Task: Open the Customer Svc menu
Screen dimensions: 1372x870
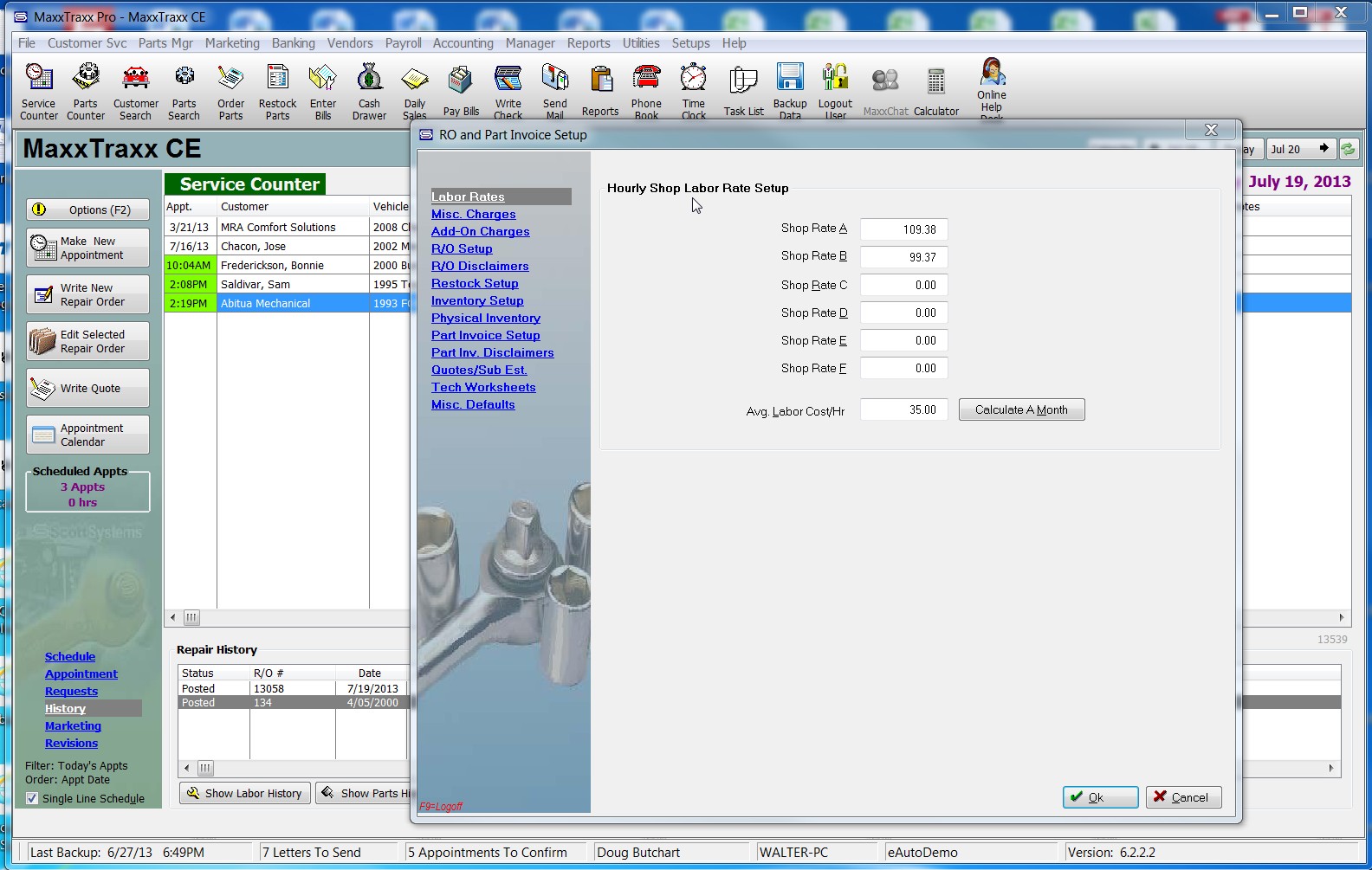Action: [87, 42]
